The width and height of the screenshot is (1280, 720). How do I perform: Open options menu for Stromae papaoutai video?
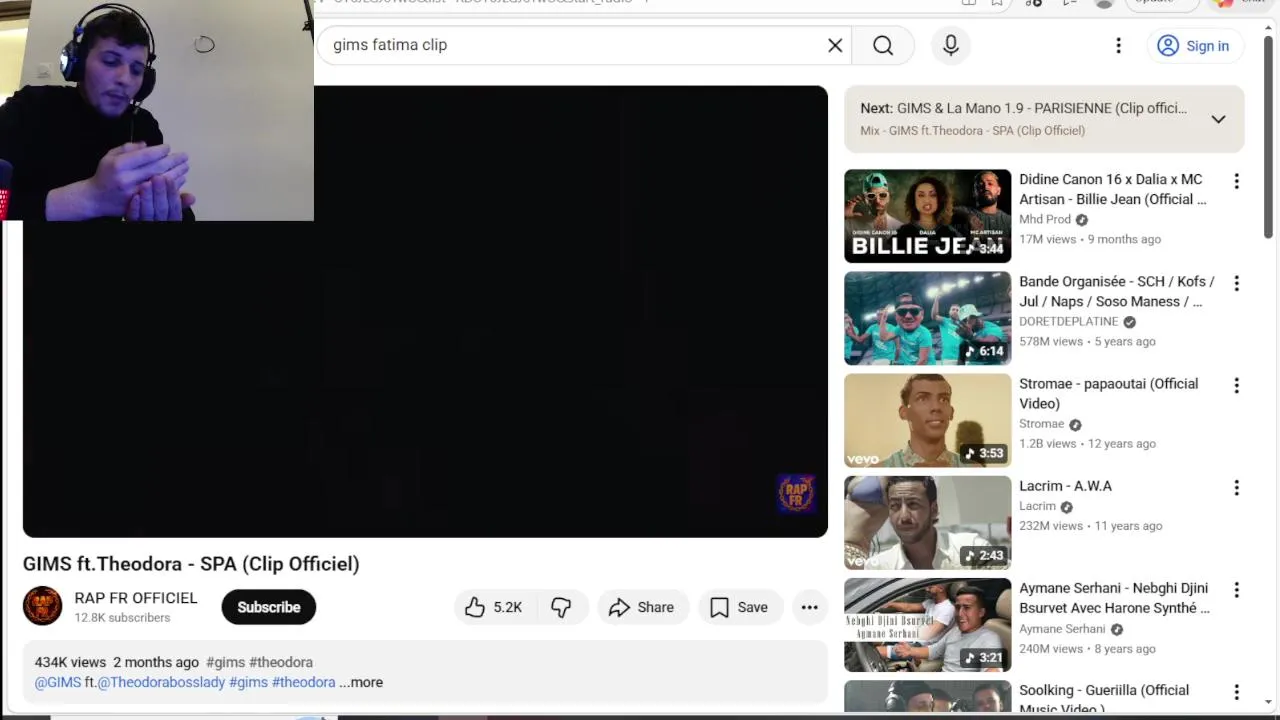coord(1236,385)
